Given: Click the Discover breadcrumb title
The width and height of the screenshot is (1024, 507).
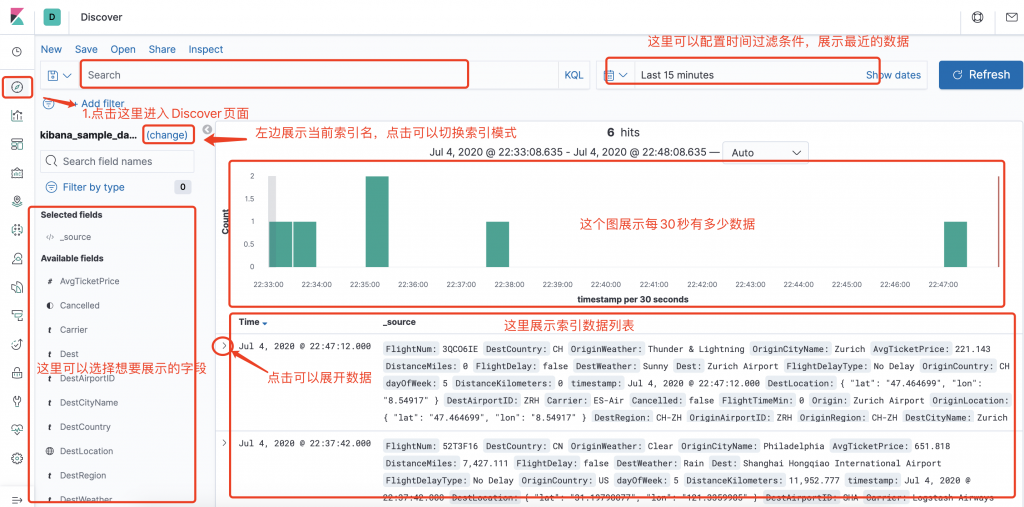Looking at the screenshot, I should 101,17.
